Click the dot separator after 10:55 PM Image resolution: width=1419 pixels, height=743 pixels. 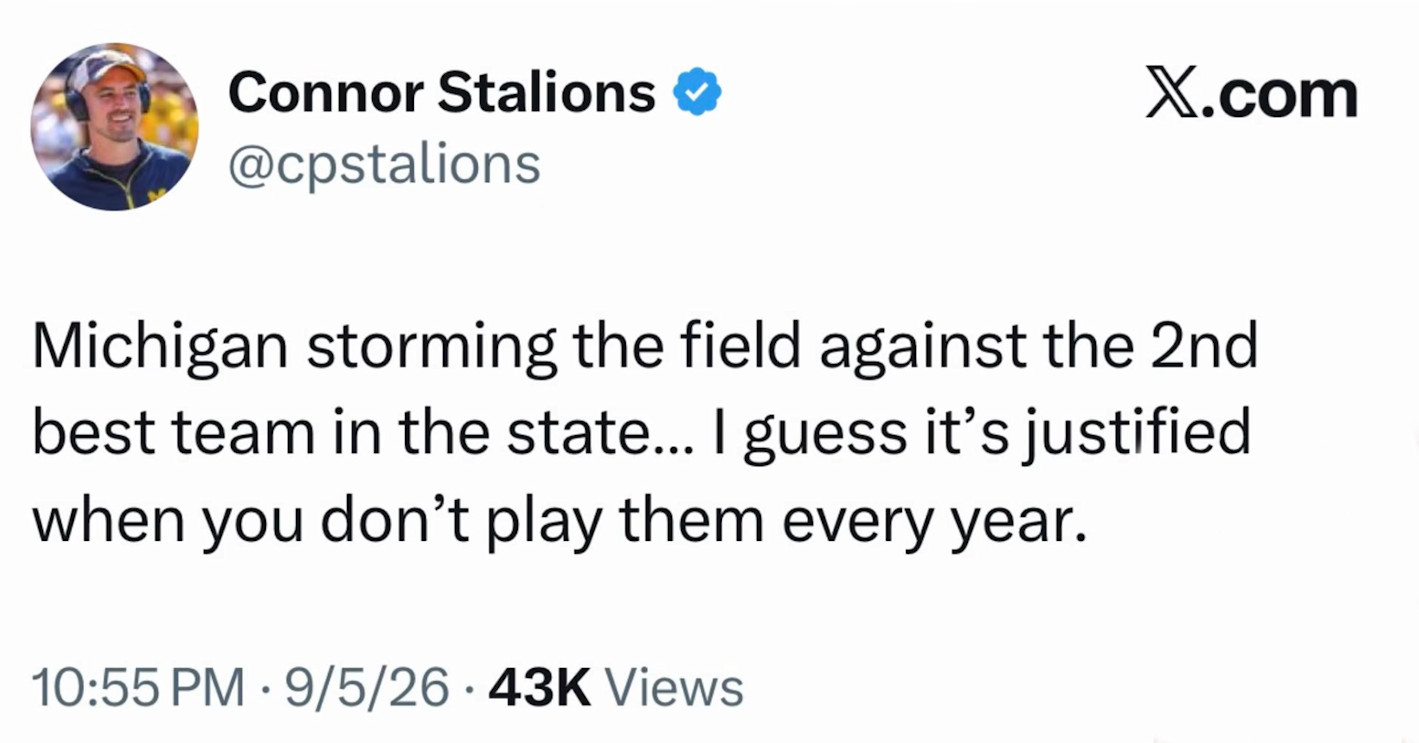(264, 688)
